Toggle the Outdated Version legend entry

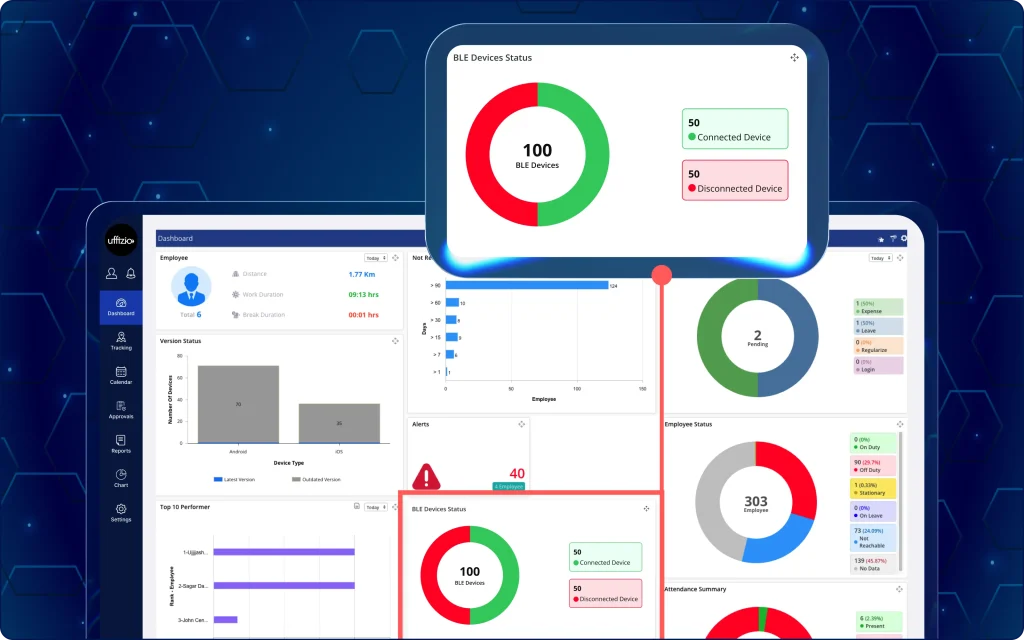(316, 479)
